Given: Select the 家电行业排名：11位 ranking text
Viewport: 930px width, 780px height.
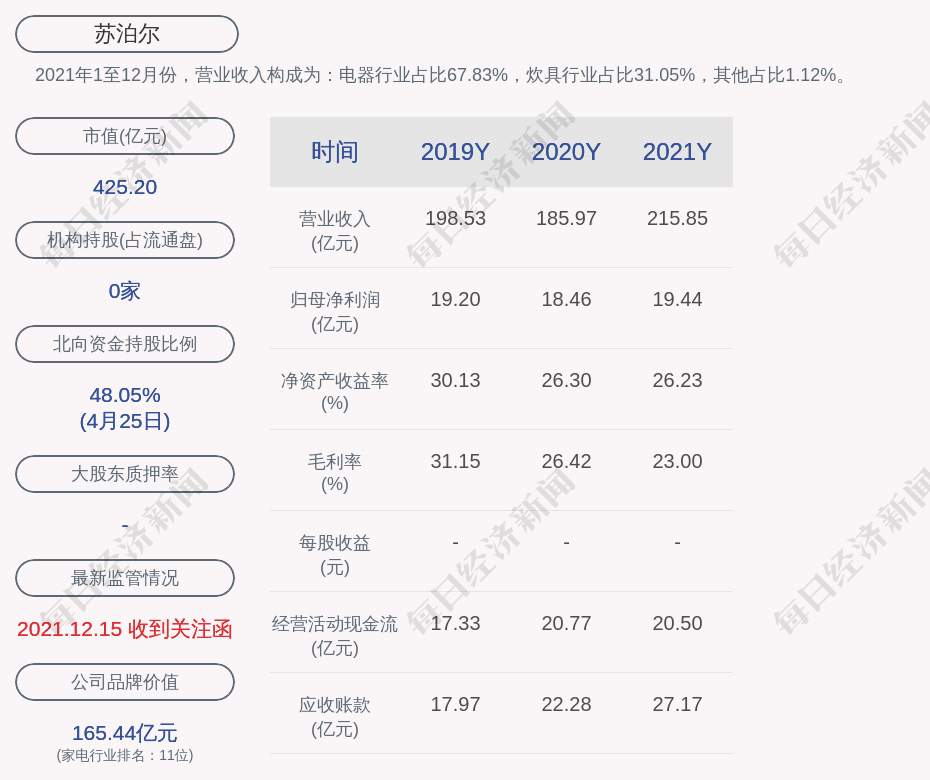Looking at the screenshot, I should pos(125,755).
